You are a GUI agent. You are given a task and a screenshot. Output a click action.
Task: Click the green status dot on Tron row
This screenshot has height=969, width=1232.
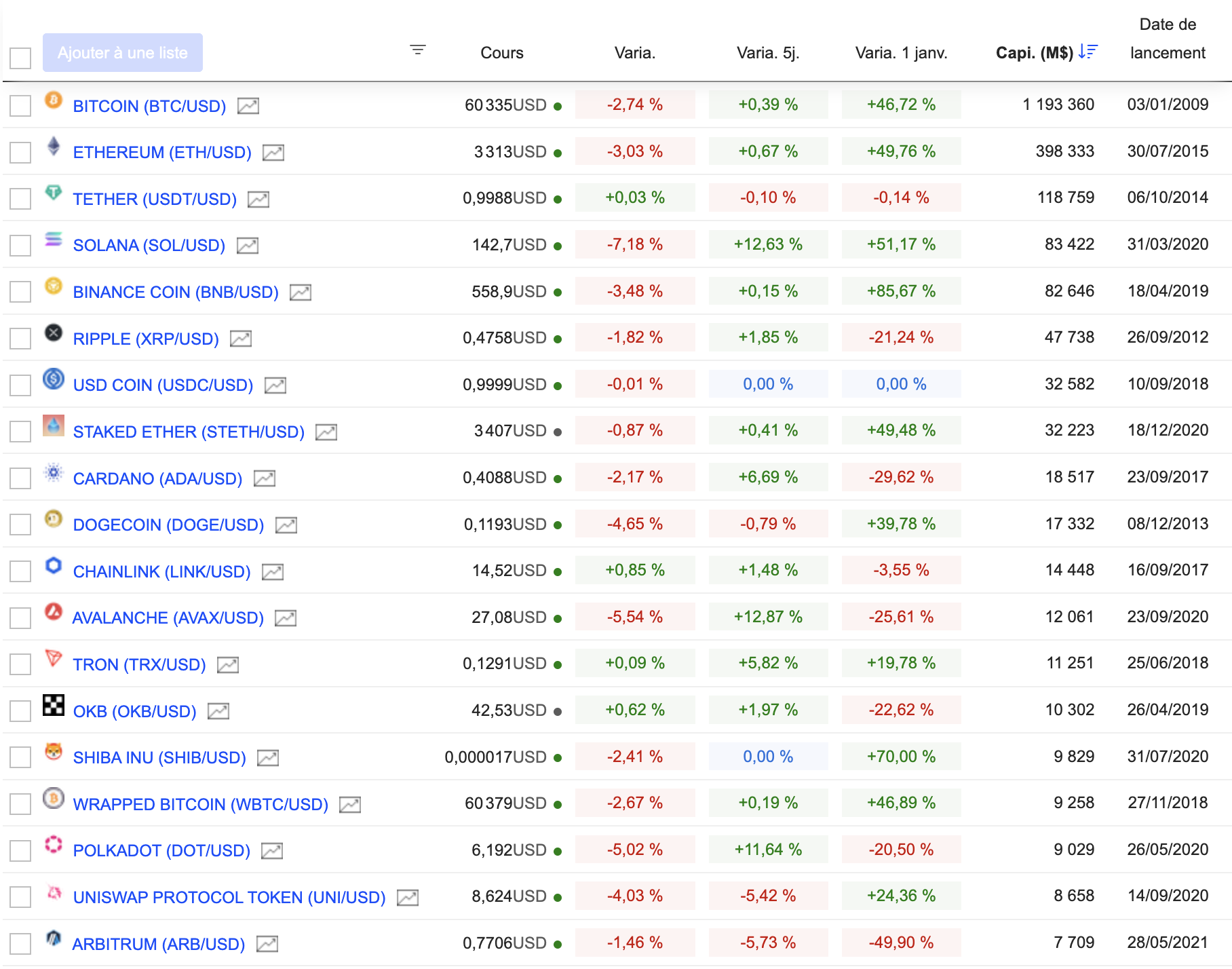(558, 665)
